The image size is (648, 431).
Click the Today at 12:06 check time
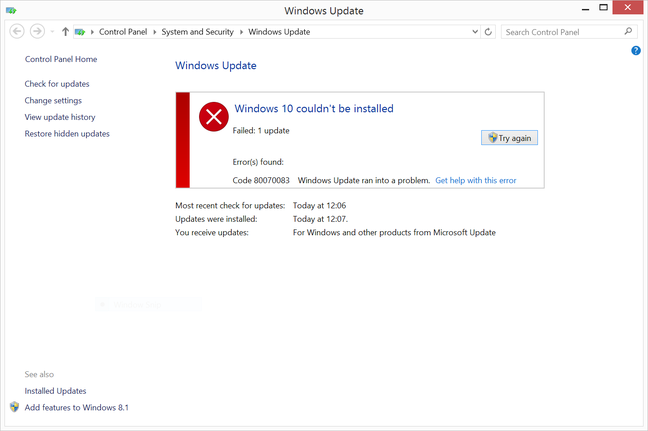pyautogui.click(x=319, y=205)
